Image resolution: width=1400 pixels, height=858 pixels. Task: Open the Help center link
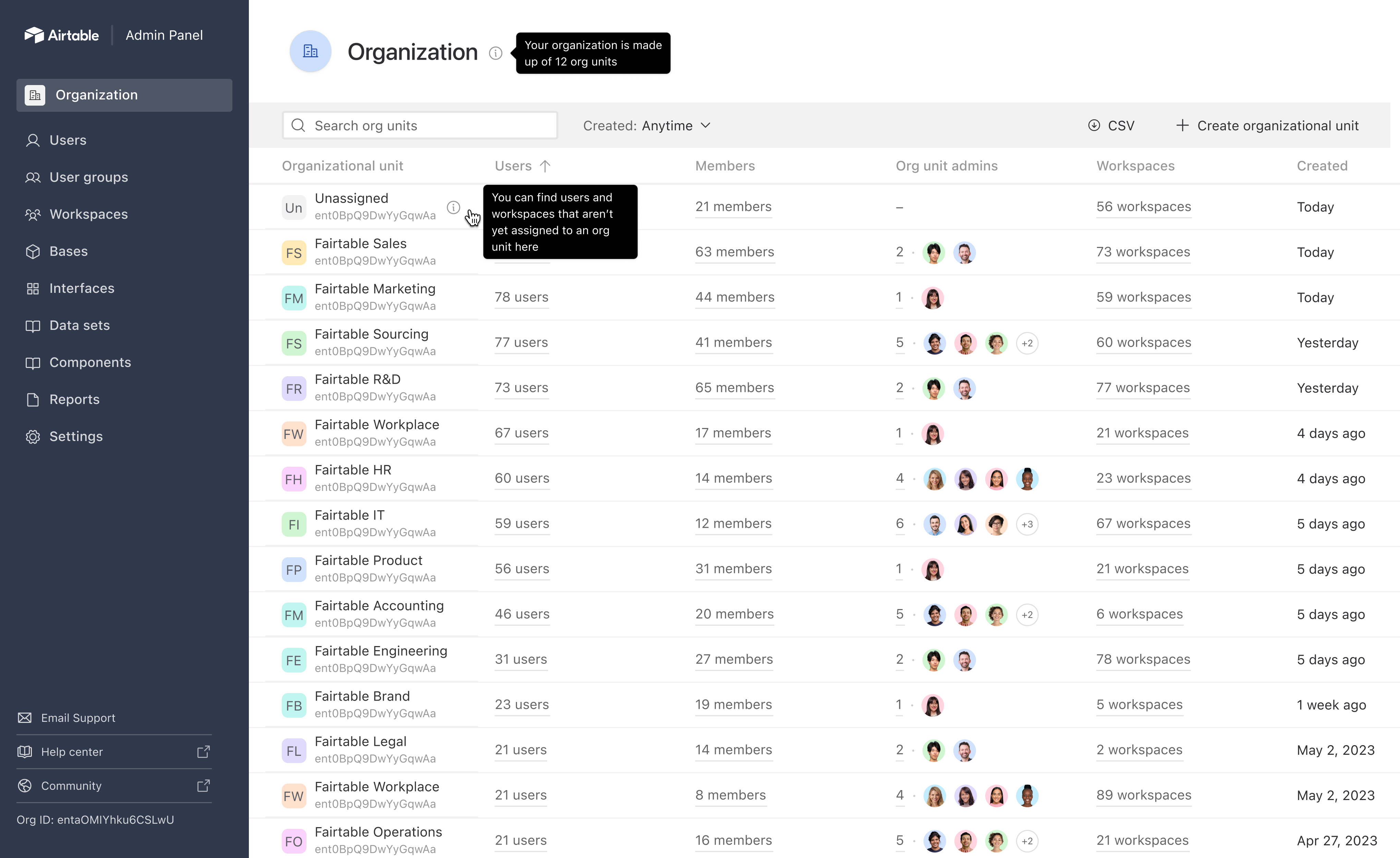72,751
